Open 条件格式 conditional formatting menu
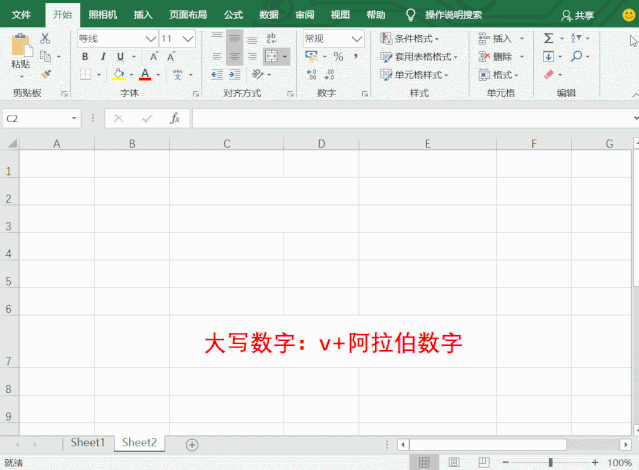This screenshot has width=639, height=470. tap(409, 39)
